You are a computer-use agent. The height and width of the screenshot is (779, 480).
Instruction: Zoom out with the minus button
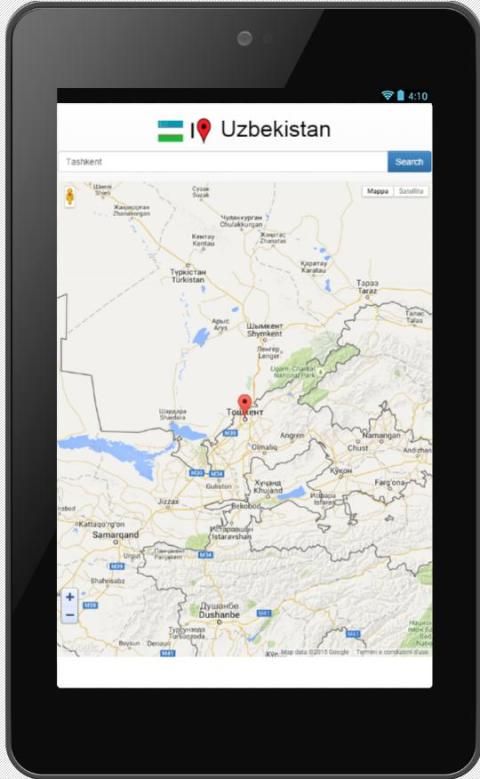click(70, 615)
